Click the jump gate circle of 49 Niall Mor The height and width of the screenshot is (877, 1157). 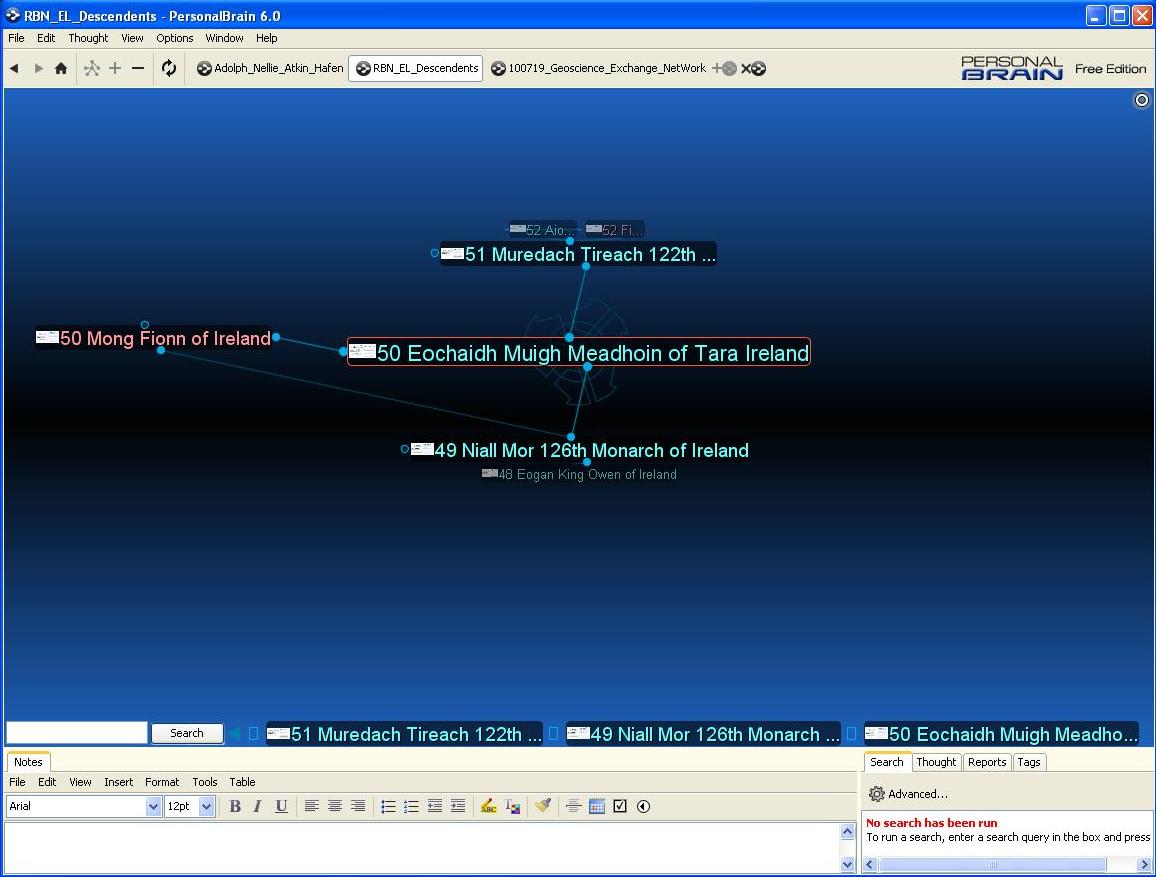click(x=404, y=448)
